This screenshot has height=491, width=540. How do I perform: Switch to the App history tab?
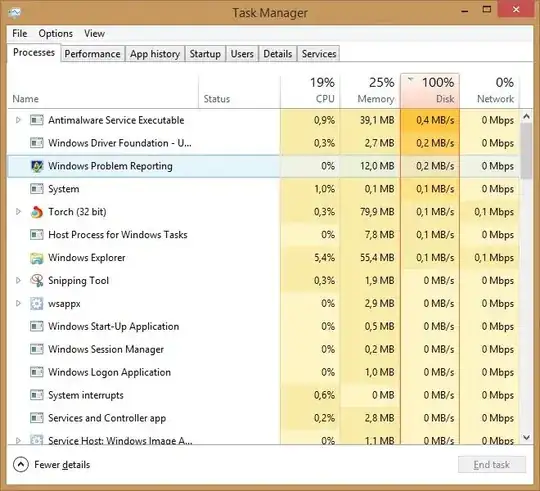(x=155, y=54)
